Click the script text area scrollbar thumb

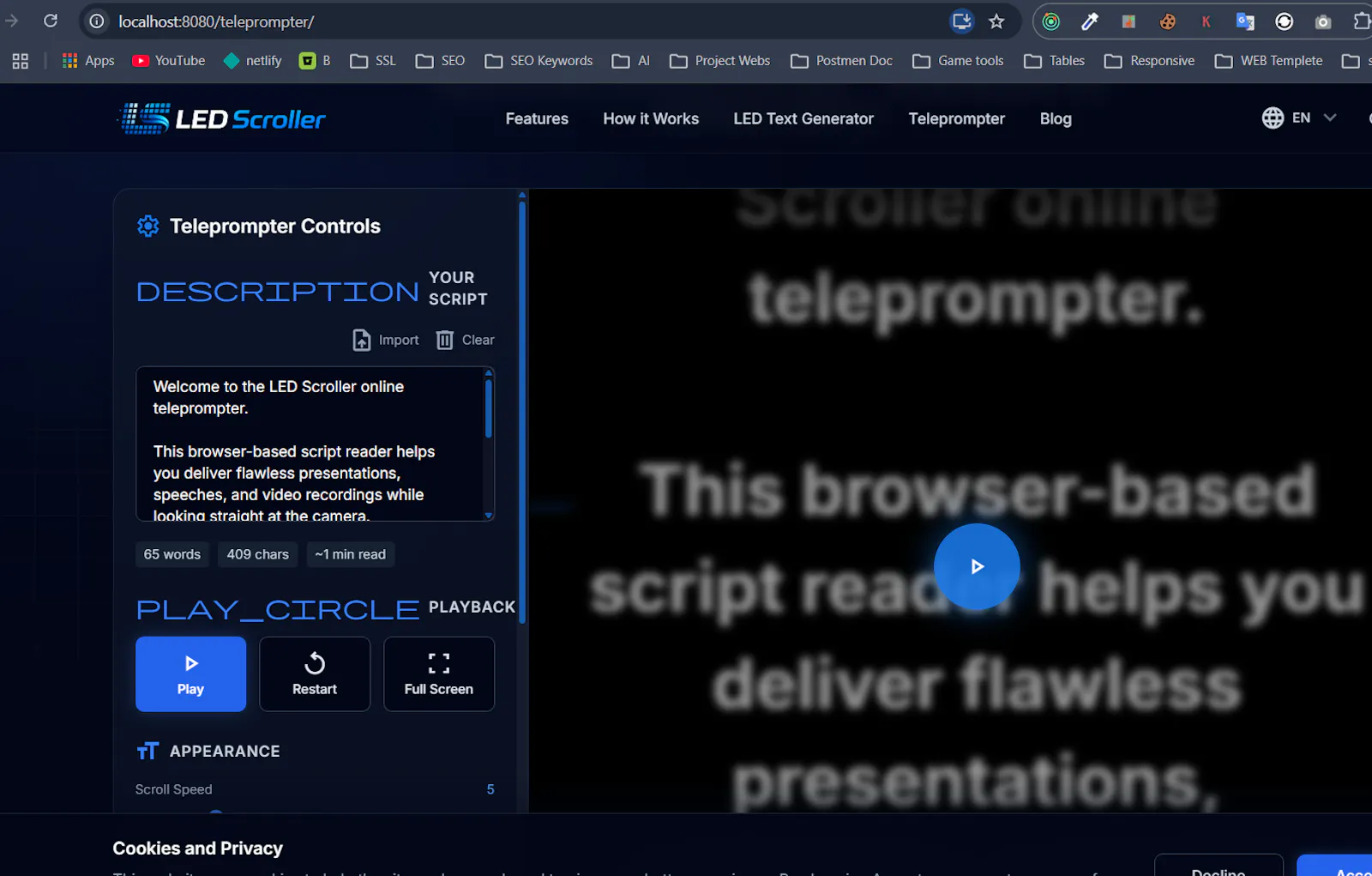(x=489, y=408)
